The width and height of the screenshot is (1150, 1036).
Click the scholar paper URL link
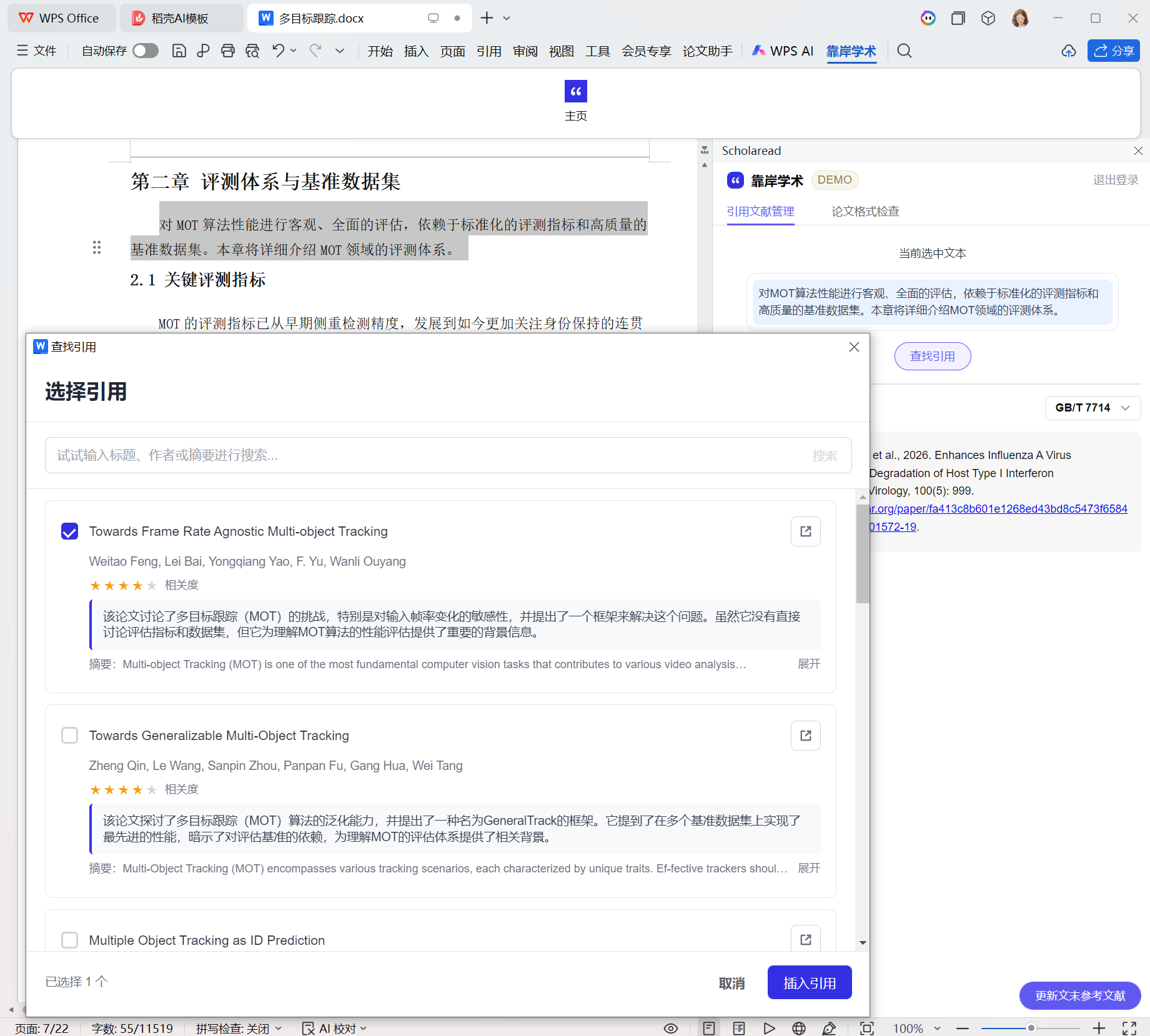tap(998, 518)
